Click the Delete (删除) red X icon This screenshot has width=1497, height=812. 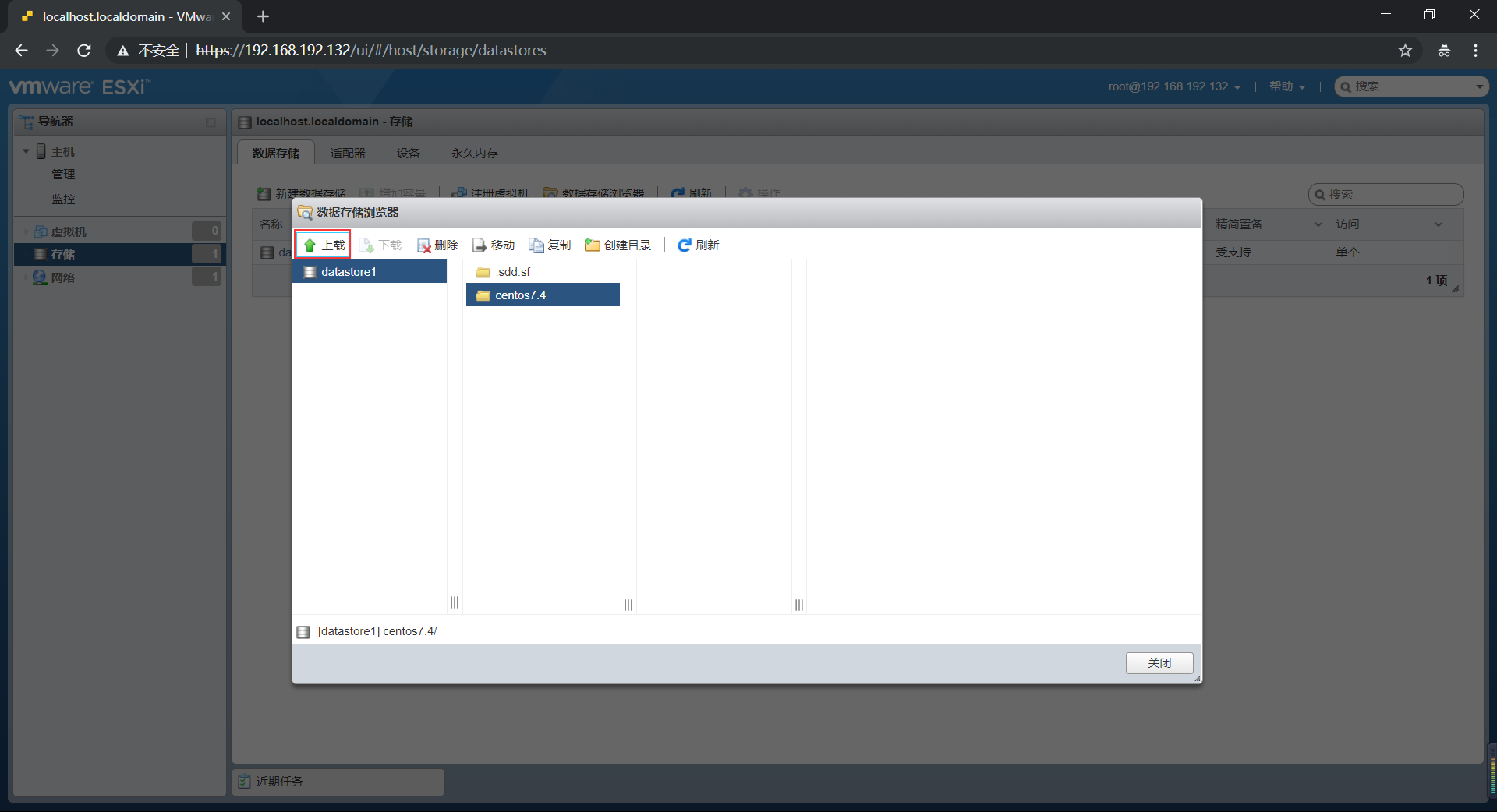(x=424, y=245)
